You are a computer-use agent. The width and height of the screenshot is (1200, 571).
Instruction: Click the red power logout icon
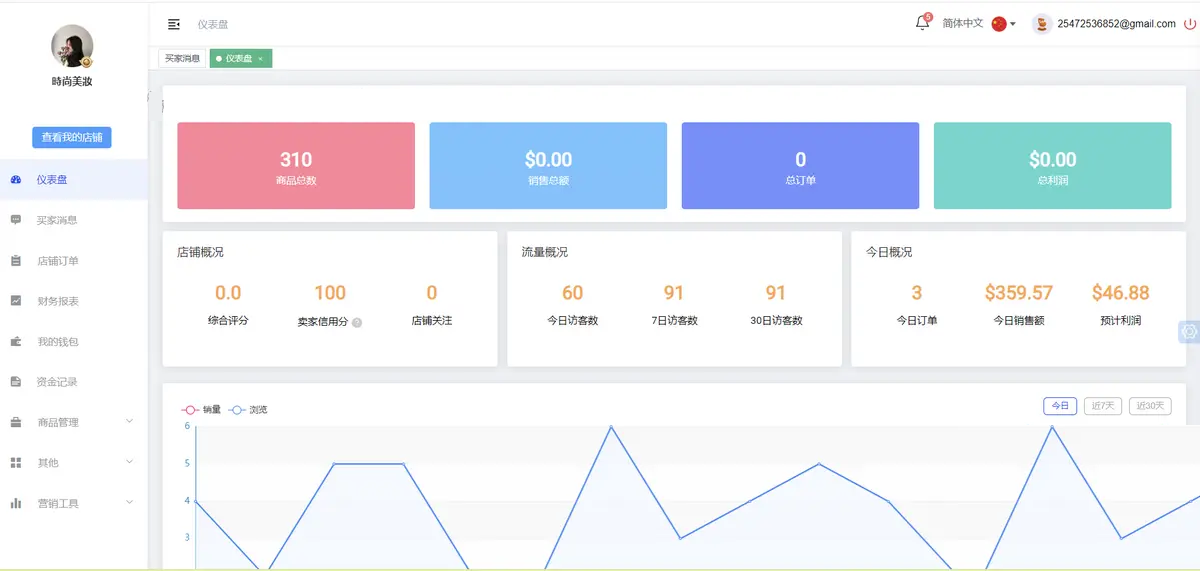pos(1189,24)
